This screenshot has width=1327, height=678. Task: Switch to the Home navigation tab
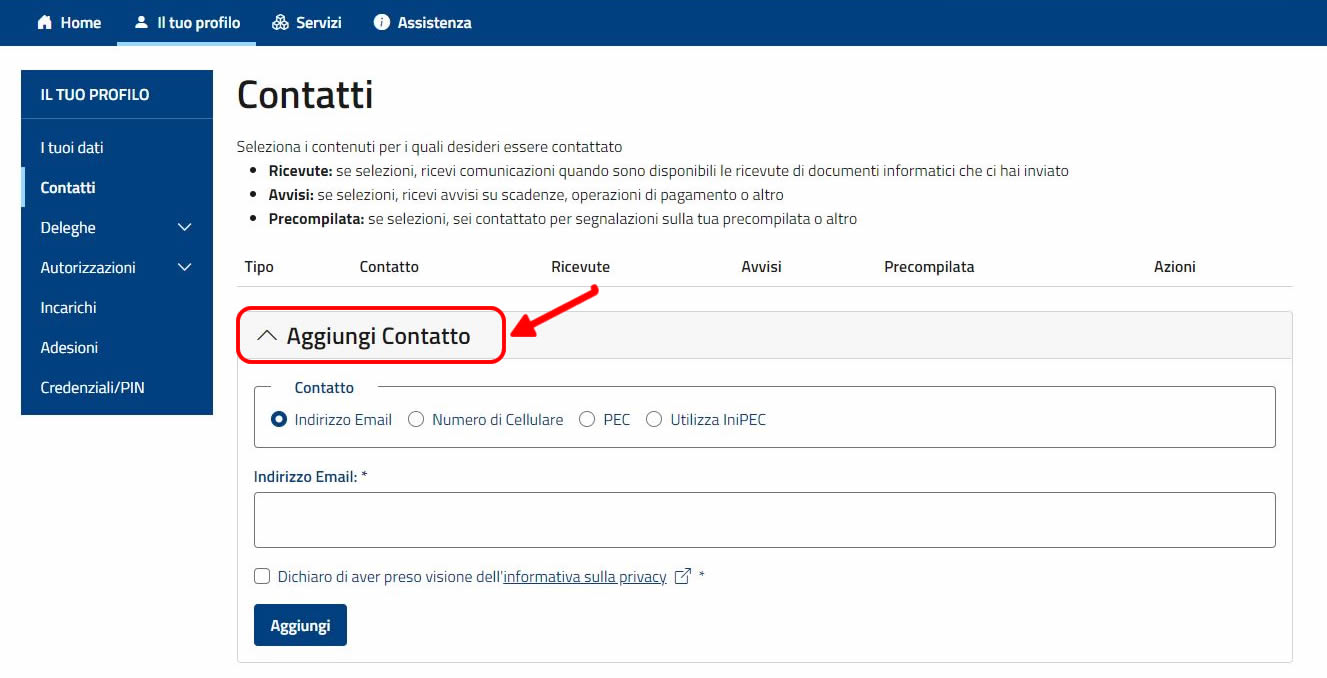69,22
